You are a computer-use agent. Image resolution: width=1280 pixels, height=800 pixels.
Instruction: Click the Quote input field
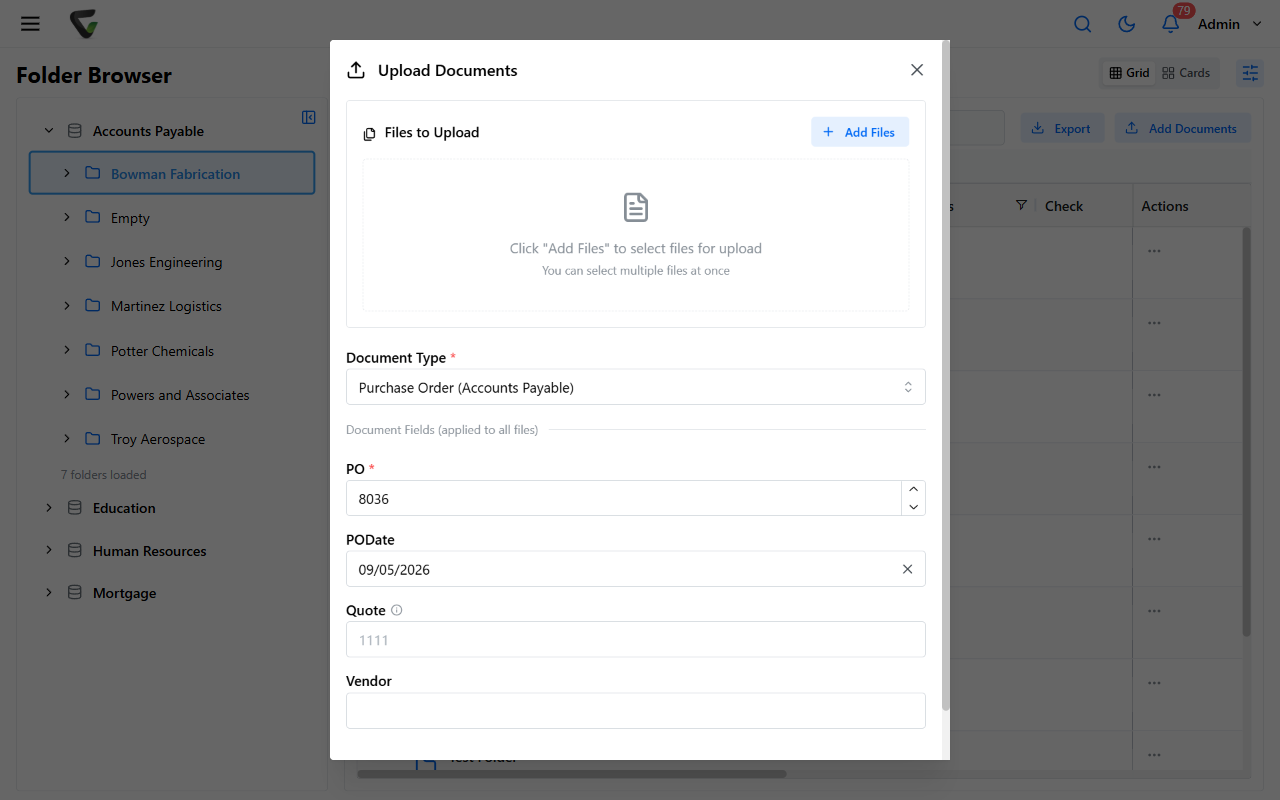pos(636,640)
